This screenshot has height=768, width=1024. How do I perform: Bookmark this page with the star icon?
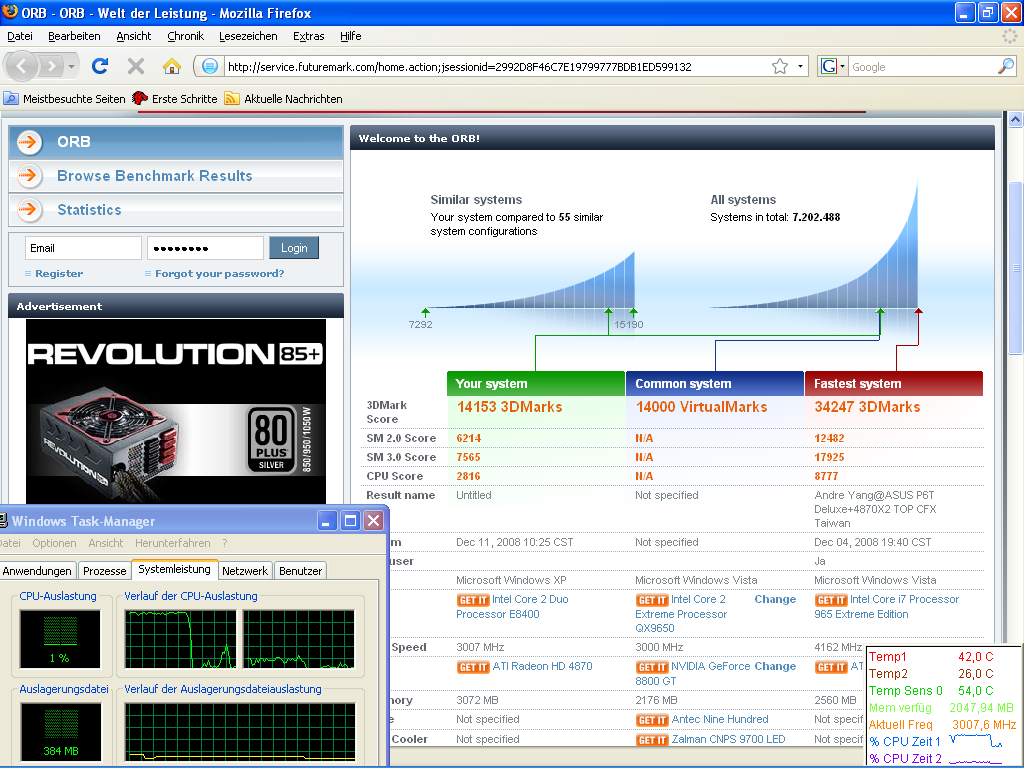780,67
